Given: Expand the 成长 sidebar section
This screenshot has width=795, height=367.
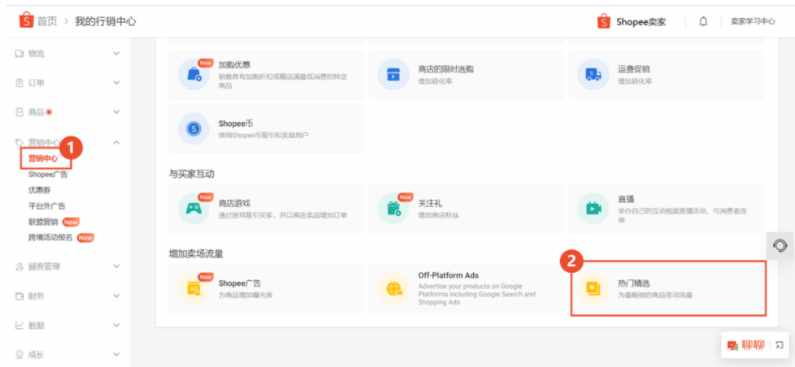Looking at the screenshot, I should (x=116, y=354).
